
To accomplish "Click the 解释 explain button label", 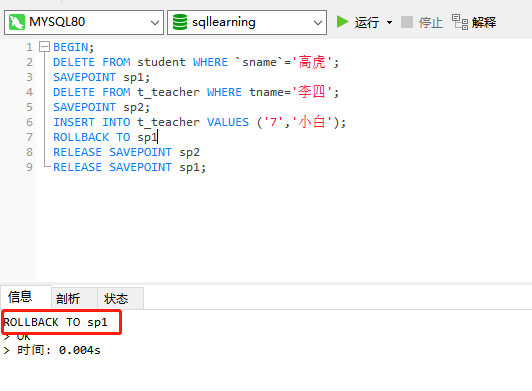I will (484, 22).
